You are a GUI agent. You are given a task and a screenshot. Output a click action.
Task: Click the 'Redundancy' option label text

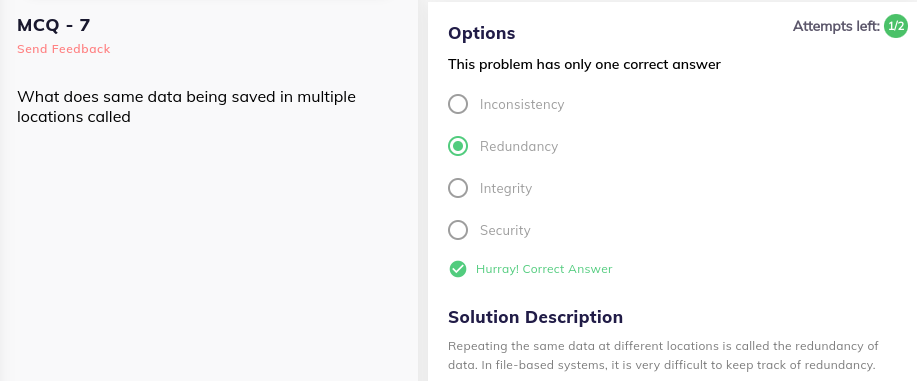pyautogui.click(x=519, y=146)
